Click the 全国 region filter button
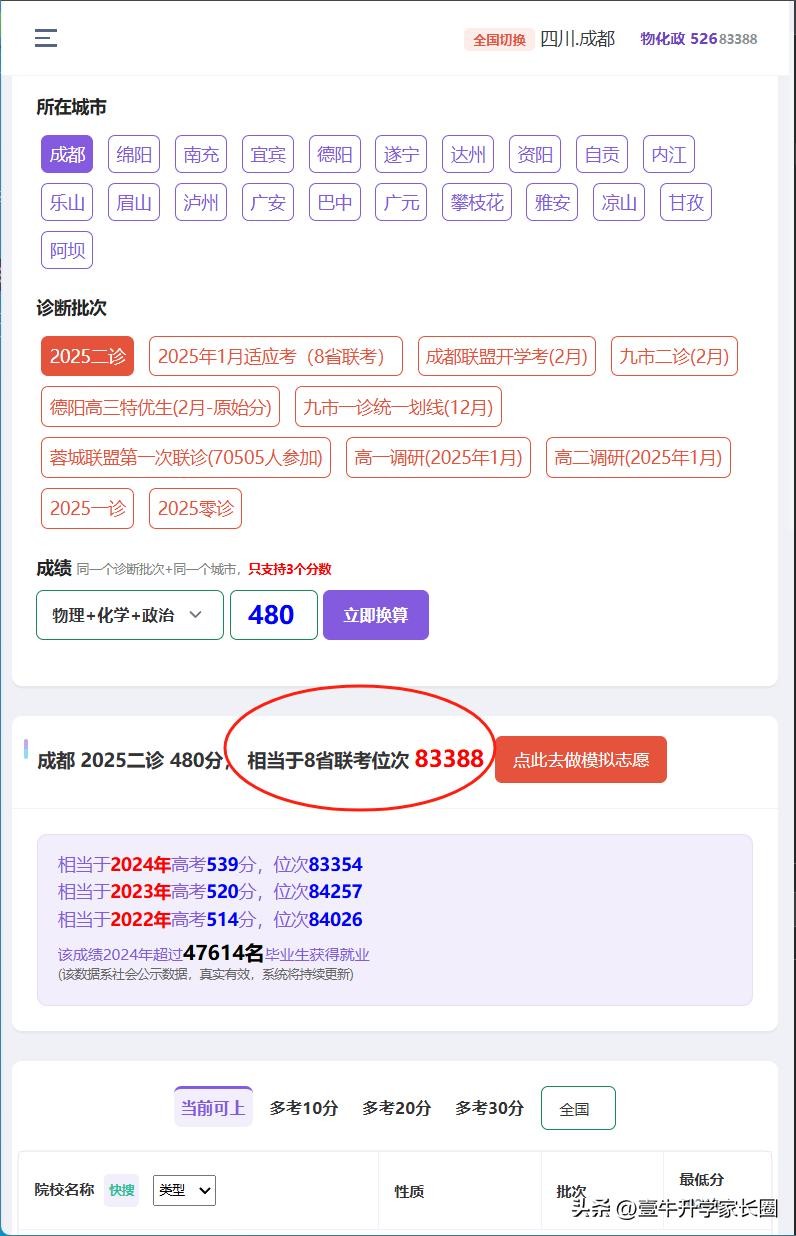796x1236 pixels. point(577,1108)
